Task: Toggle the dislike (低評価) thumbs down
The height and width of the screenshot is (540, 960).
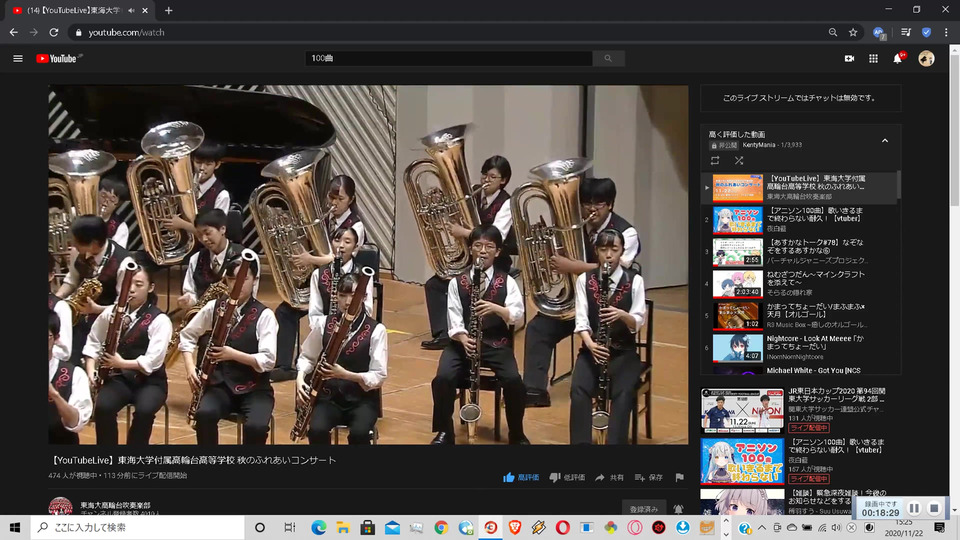Action: (555, 478)
